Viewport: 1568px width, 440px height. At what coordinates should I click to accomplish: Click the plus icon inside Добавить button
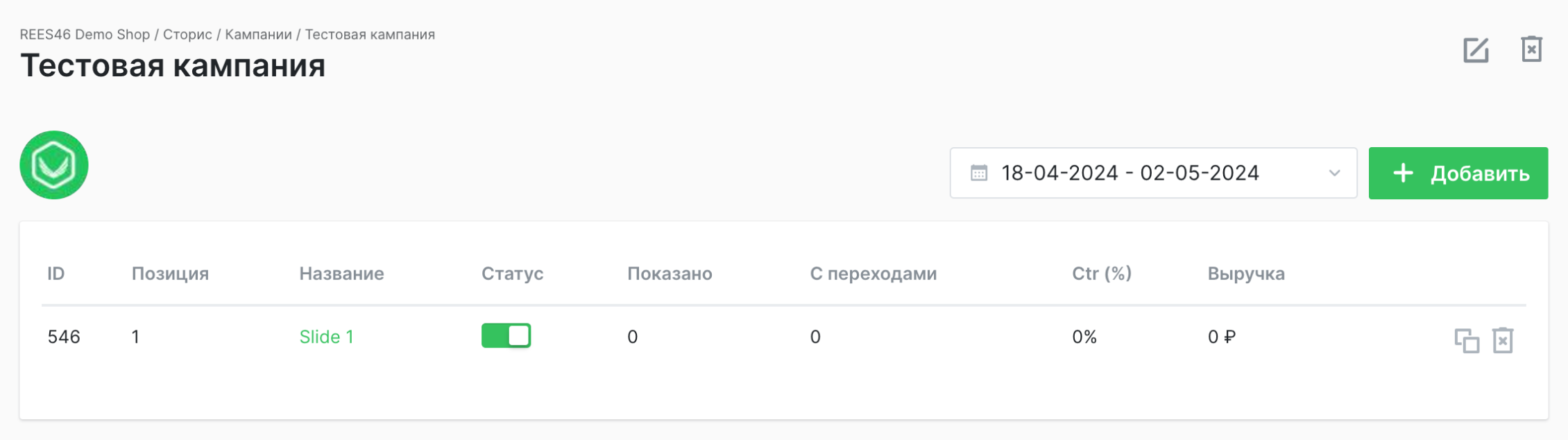point(1403,173)
